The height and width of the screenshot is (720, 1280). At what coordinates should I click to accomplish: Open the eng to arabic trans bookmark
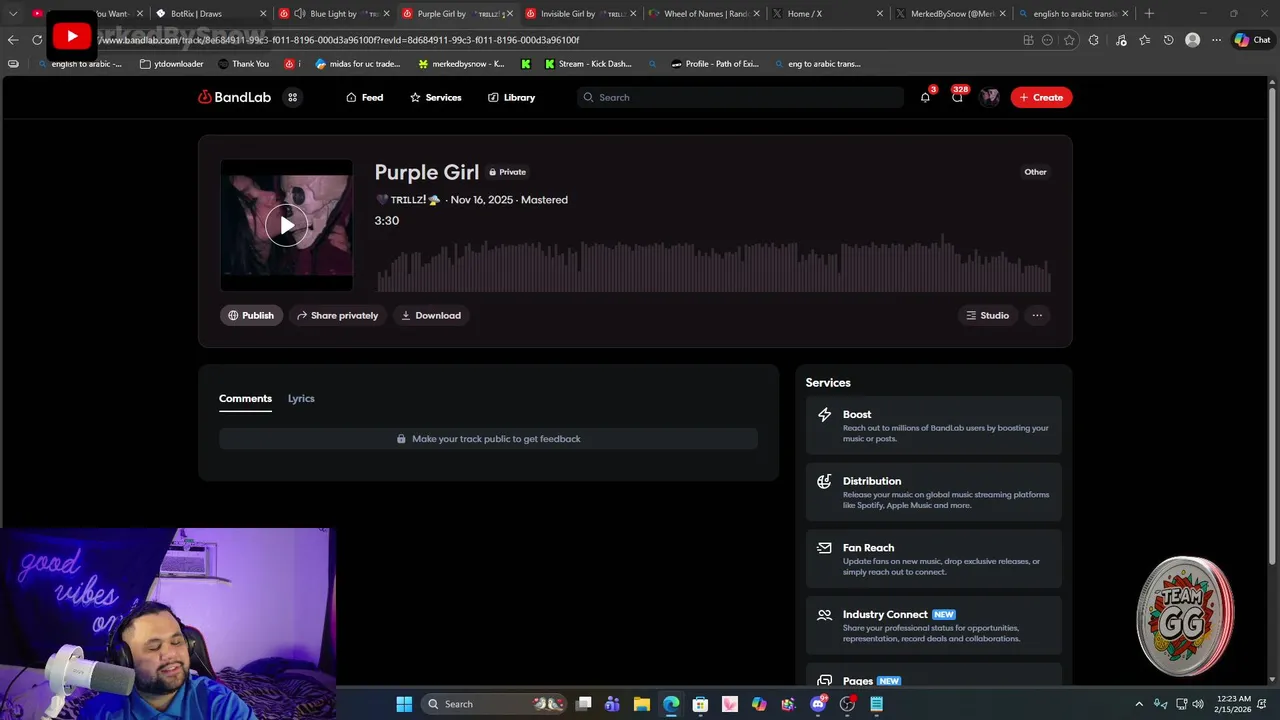click(817, 64)
